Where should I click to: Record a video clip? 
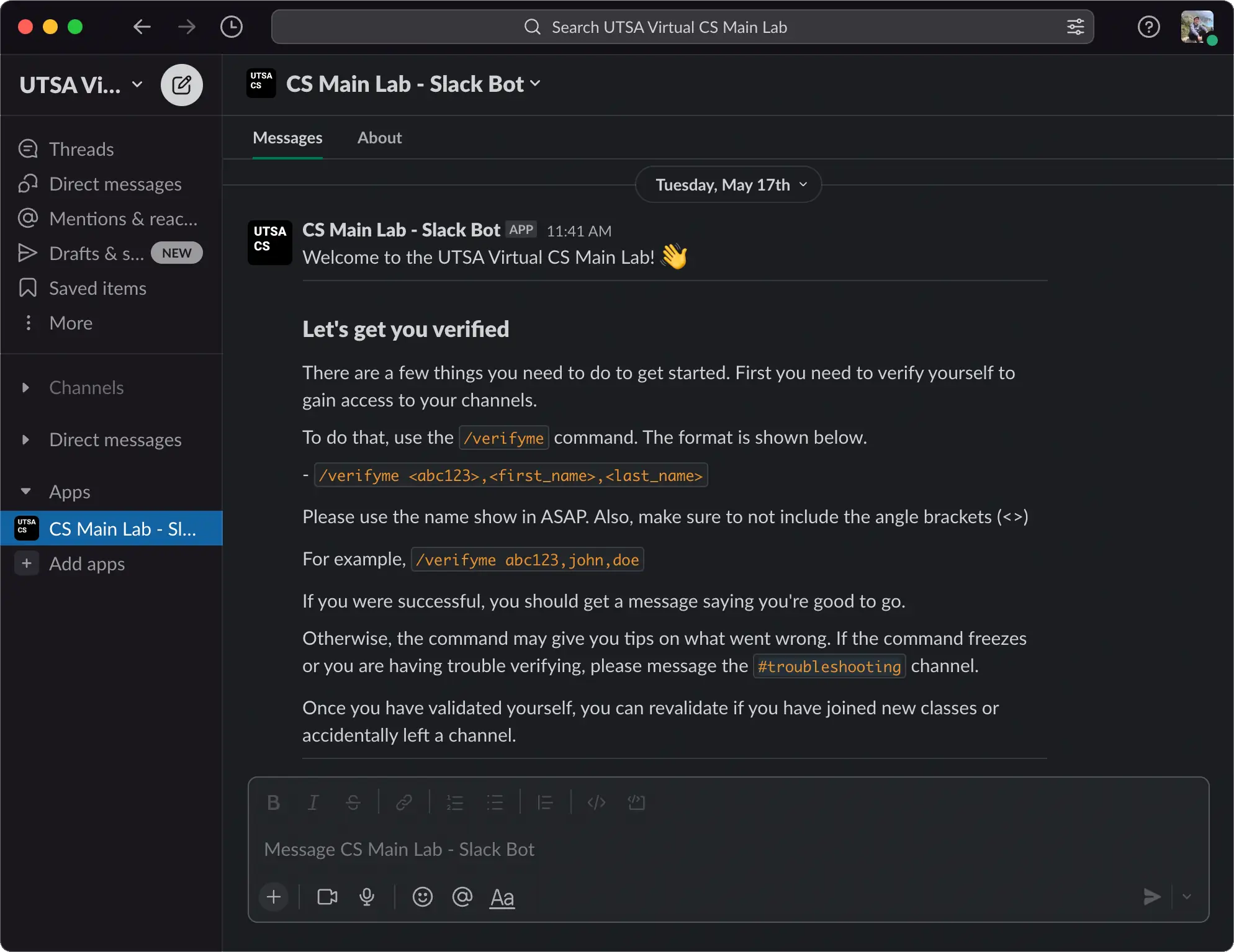[327, 897]
